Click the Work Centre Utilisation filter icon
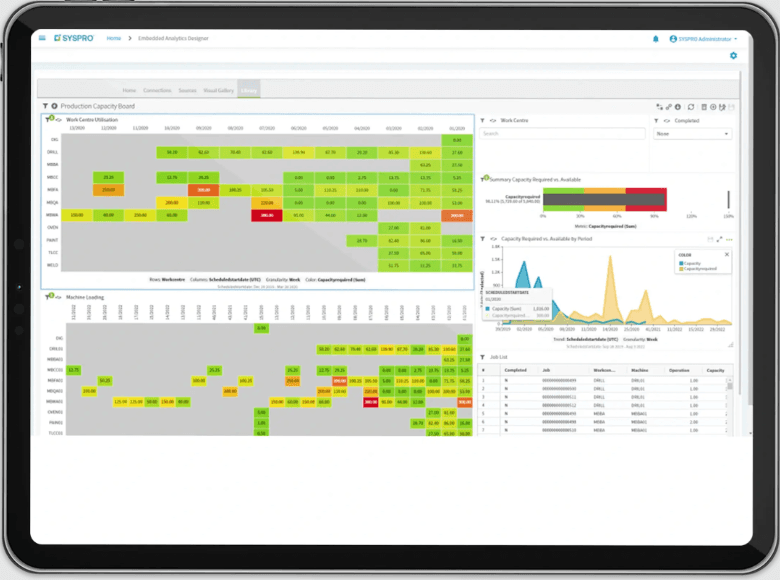 pyautogui.click(x=49, y=119)
